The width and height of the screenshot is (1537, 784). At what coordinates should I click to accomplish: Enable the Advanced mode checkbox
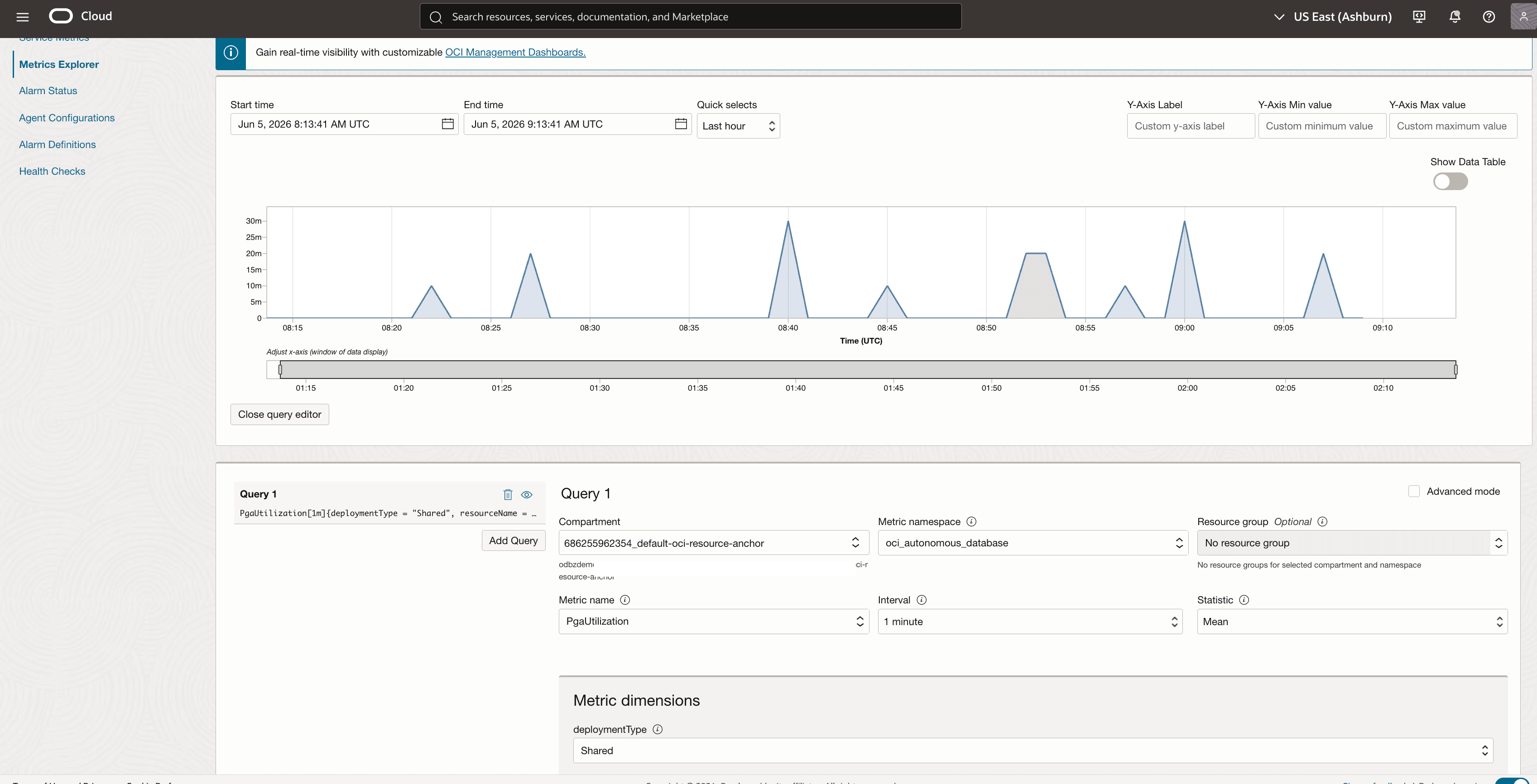[x=1413, y=491]
